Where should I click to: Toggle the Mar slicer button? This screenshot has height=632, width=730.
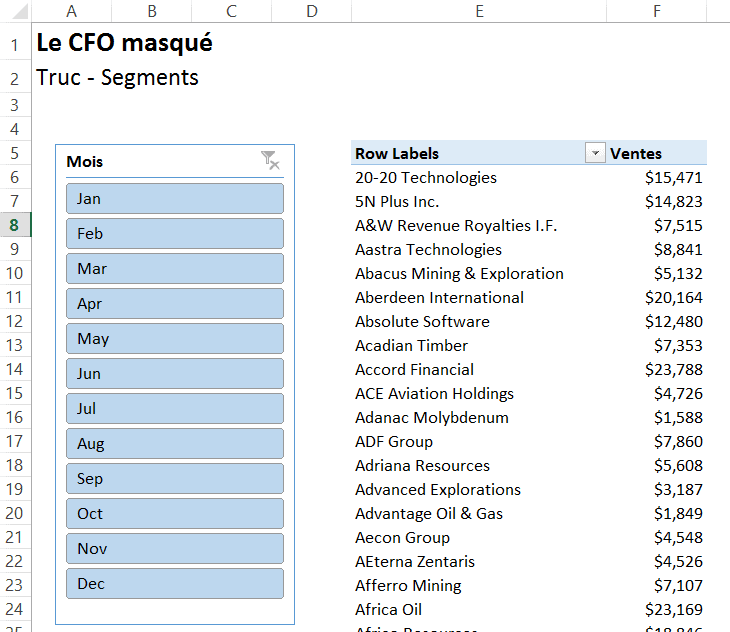(175, 268)
